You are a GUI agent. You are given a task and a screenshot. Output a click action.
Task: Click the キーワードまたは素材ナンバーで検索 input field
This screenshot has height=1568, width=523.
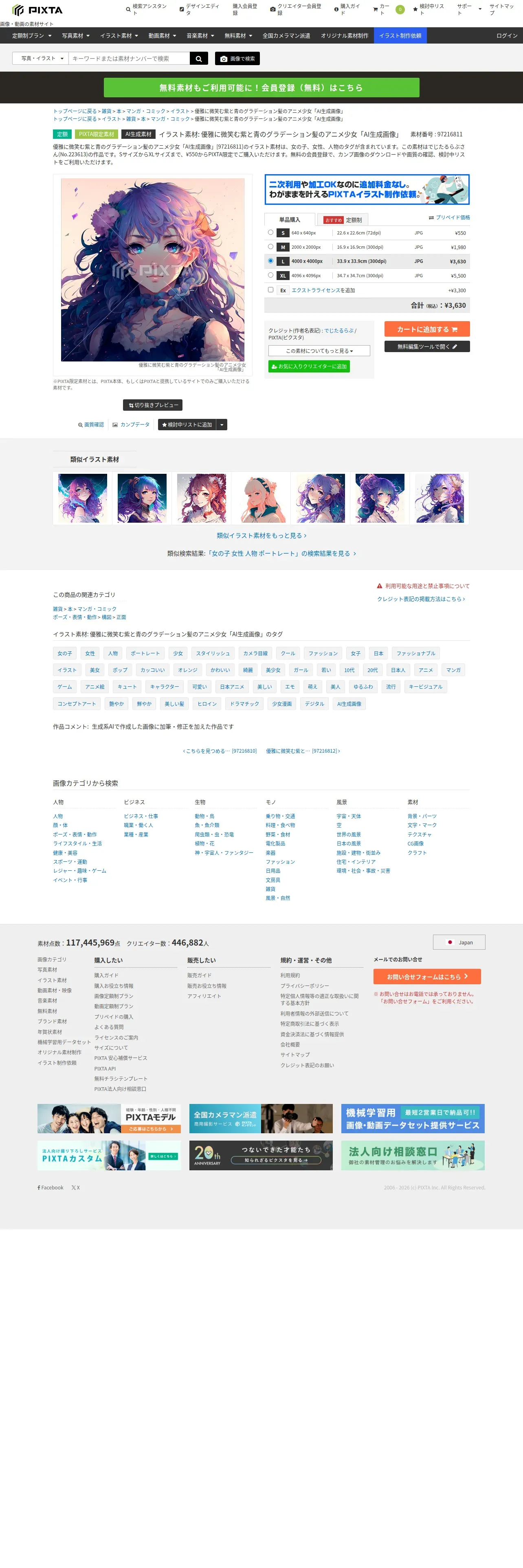129,59
